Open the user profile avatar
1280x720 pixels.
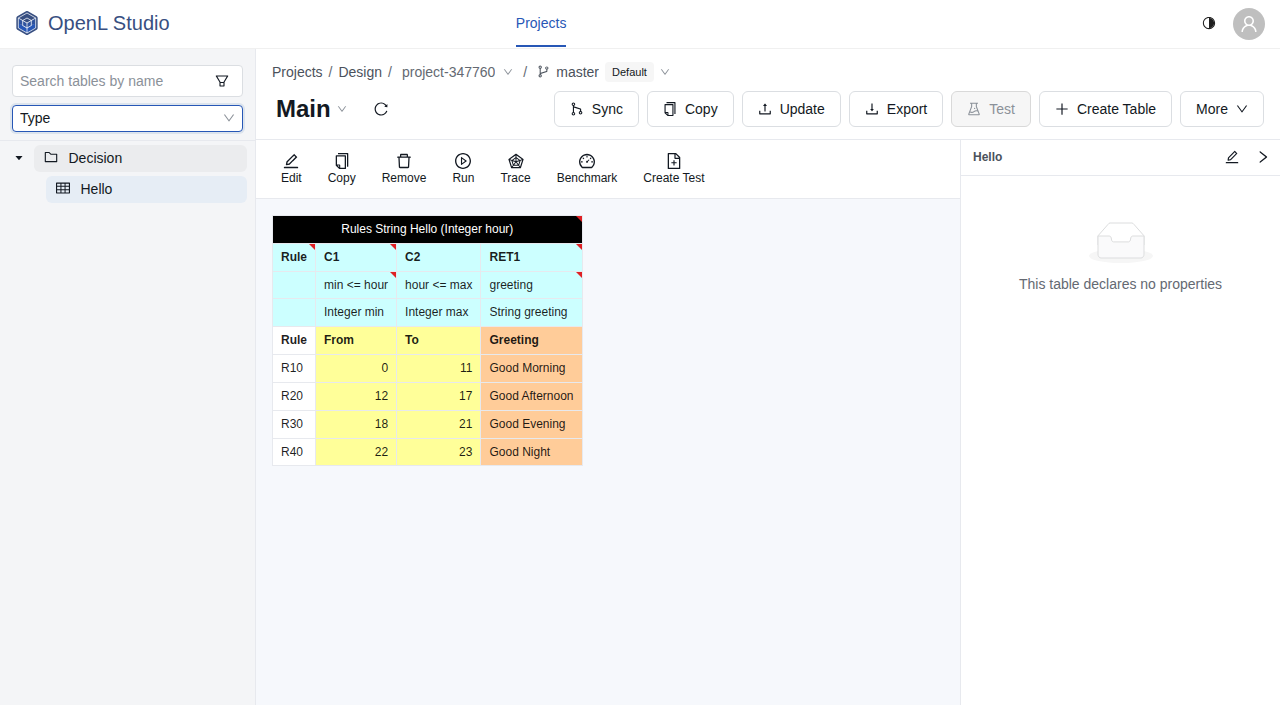coord(1249,24)
